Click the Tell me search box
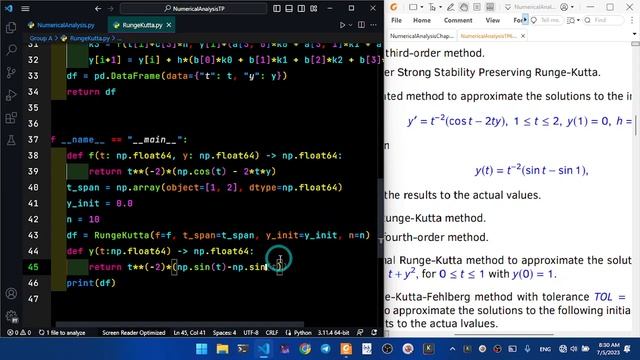The image size is (640, 360). coord(546,20)
